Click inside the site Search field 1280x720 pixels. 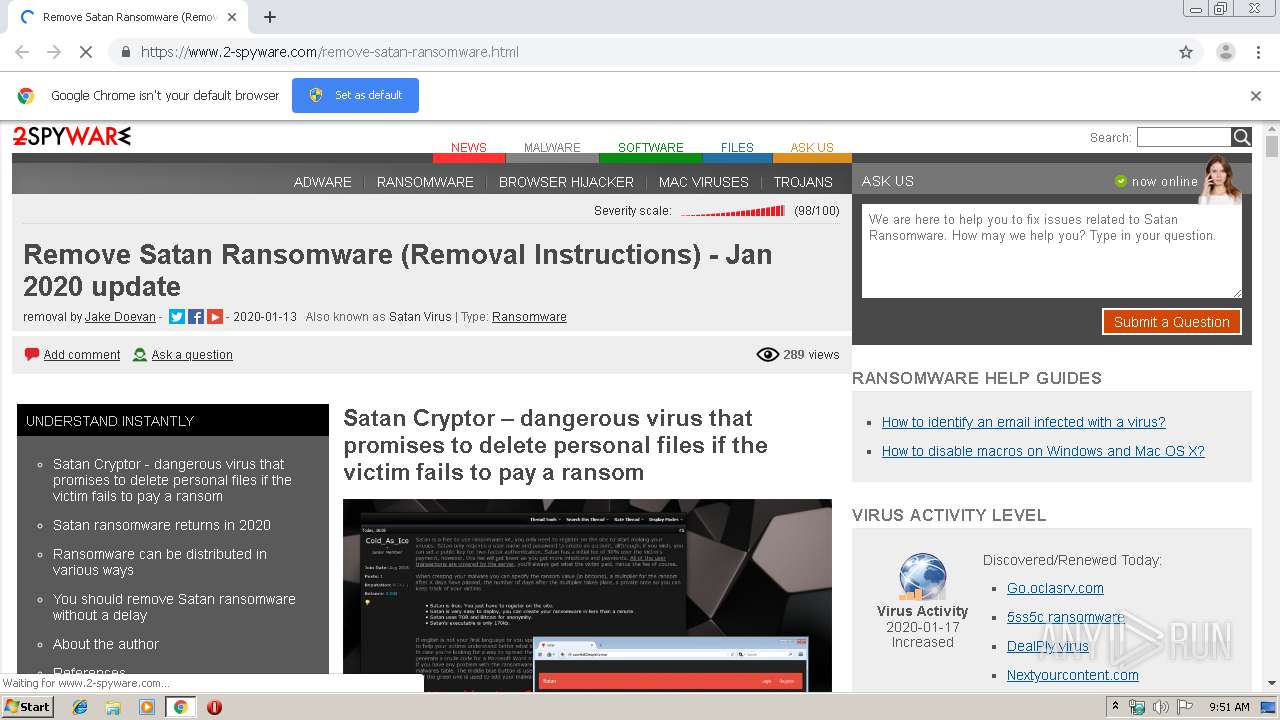pos(1184,137)
